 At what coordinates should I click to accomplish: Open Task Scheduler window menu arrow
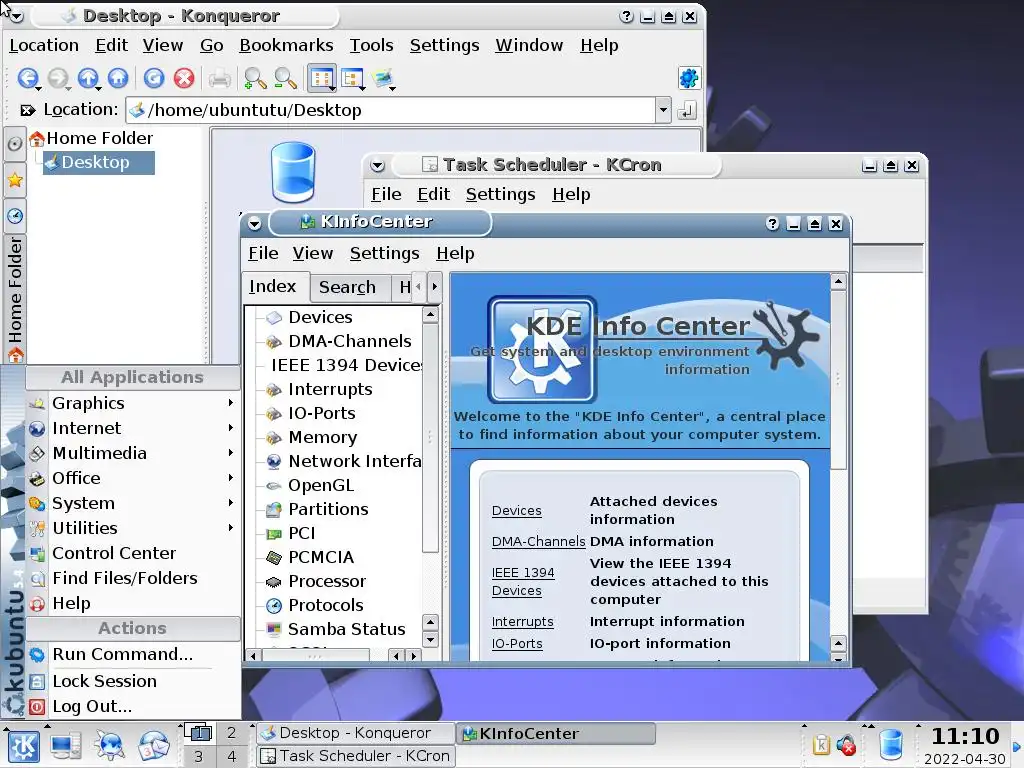point(377,166)
